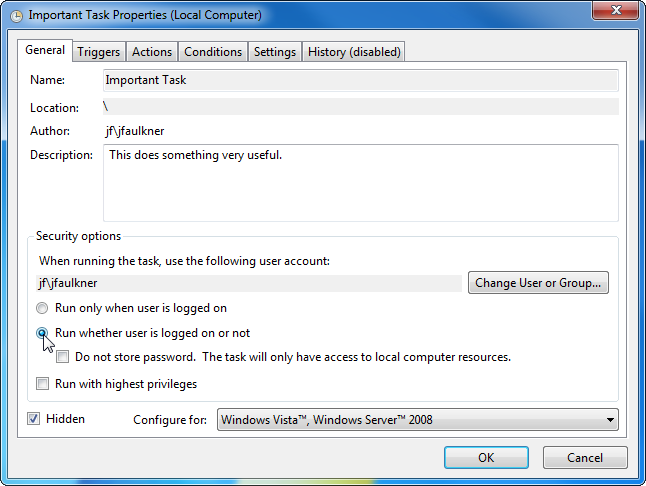Click the Name field showing Important Task
Image resolution: width=646 pixels, height=486 pixels.
pos(360,80)
